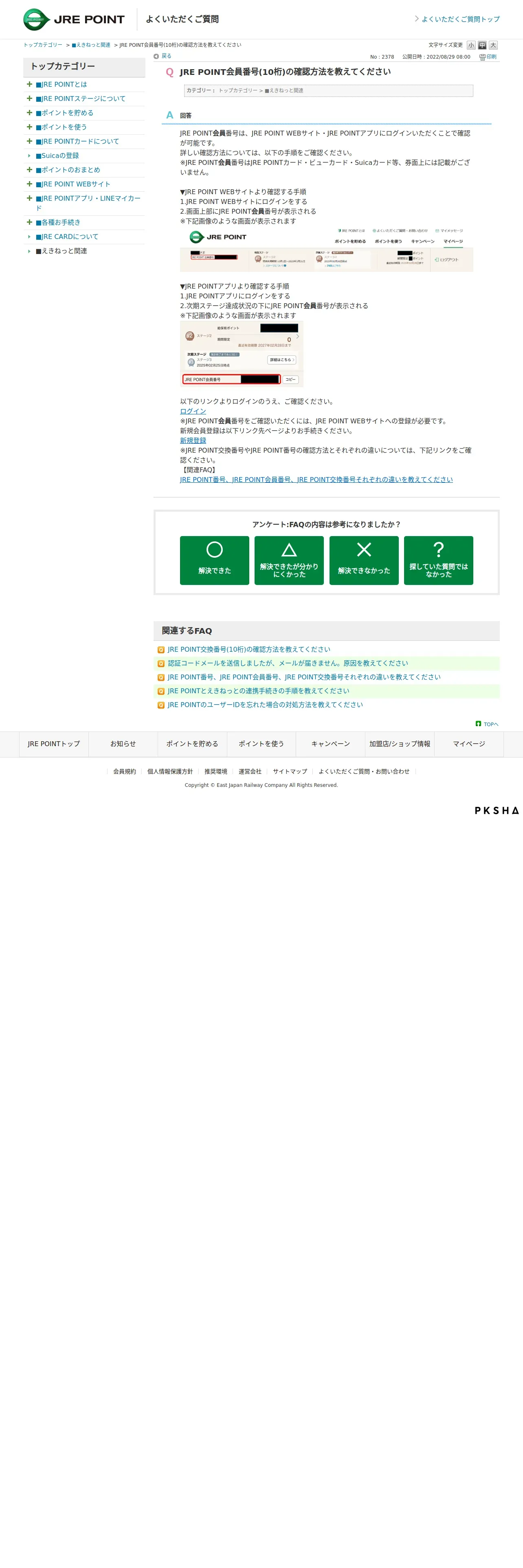Open ■Suicaの登録 sidebar item

57,156
